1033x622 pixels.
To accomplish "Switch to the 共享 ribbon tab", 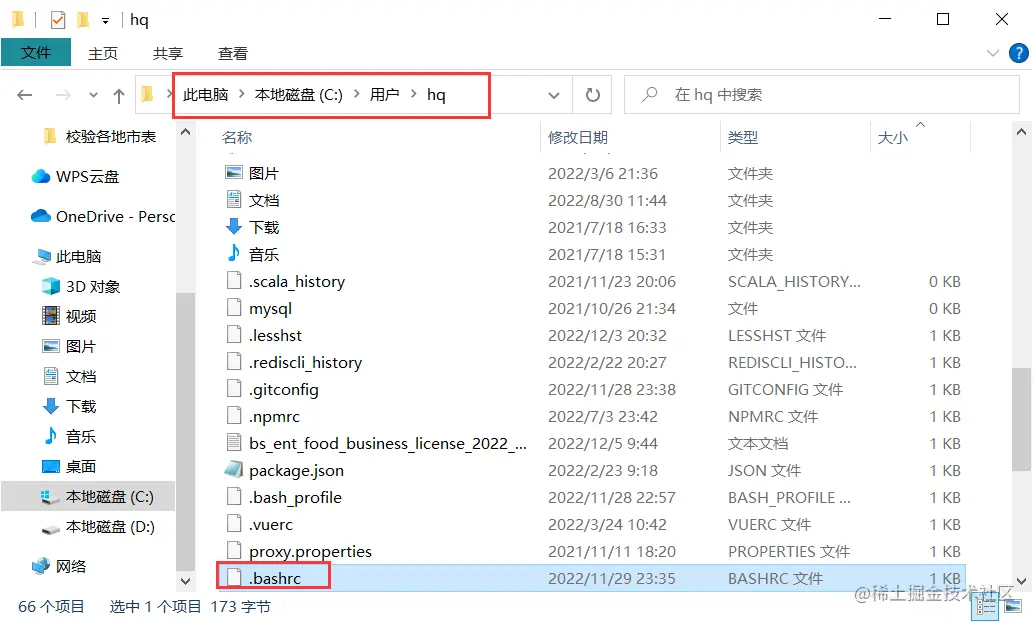I will (x=167, y=53).
